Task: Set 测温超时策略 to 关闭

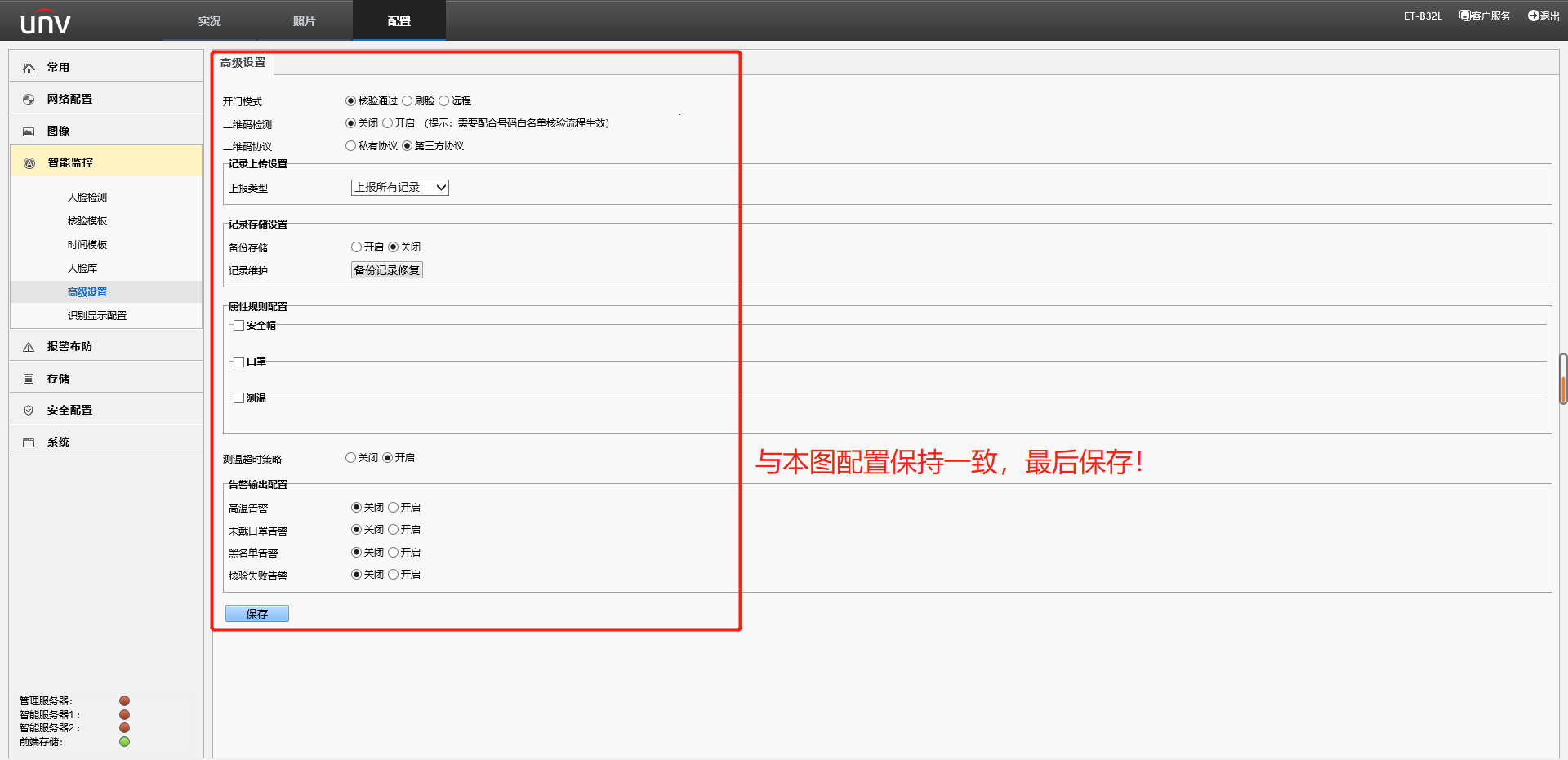Action: [350, 458]
